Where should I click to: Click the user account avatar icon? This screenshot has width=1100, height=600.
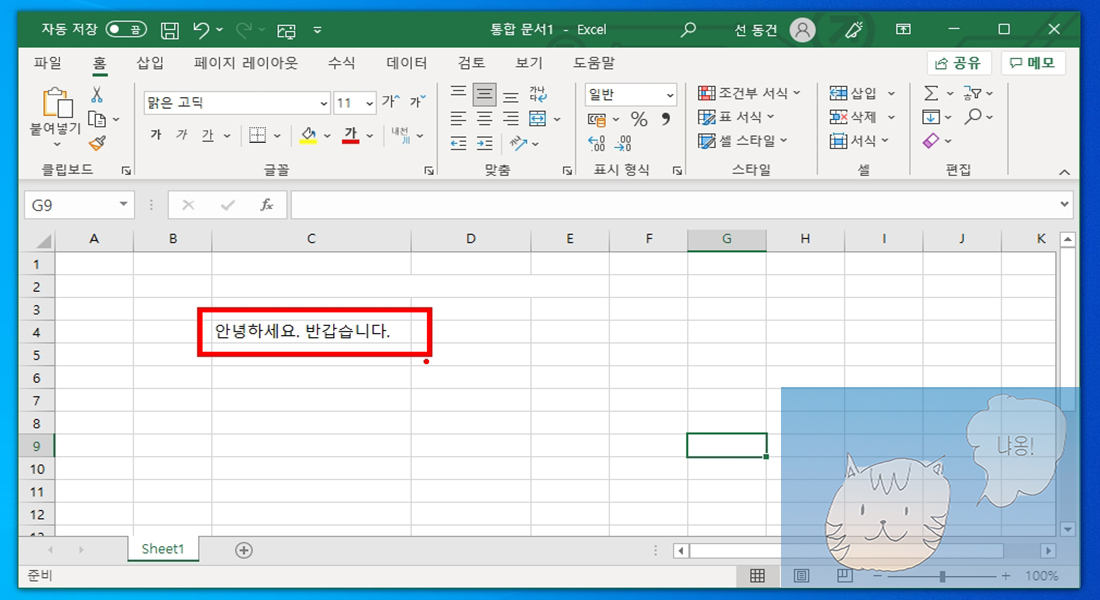point(802,29)
